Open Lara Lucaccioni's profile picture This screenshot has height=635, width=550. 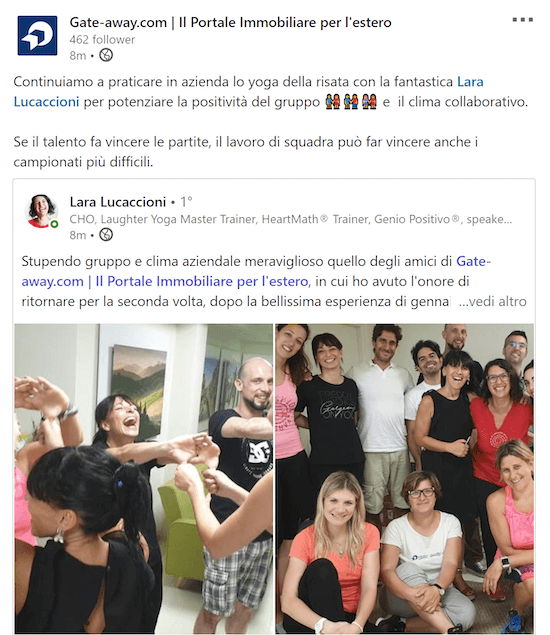click(x=41, y=211)
